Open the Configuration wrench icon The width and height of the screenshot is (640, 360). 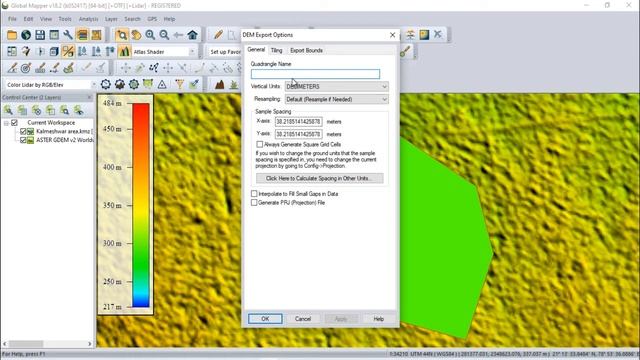68,35
